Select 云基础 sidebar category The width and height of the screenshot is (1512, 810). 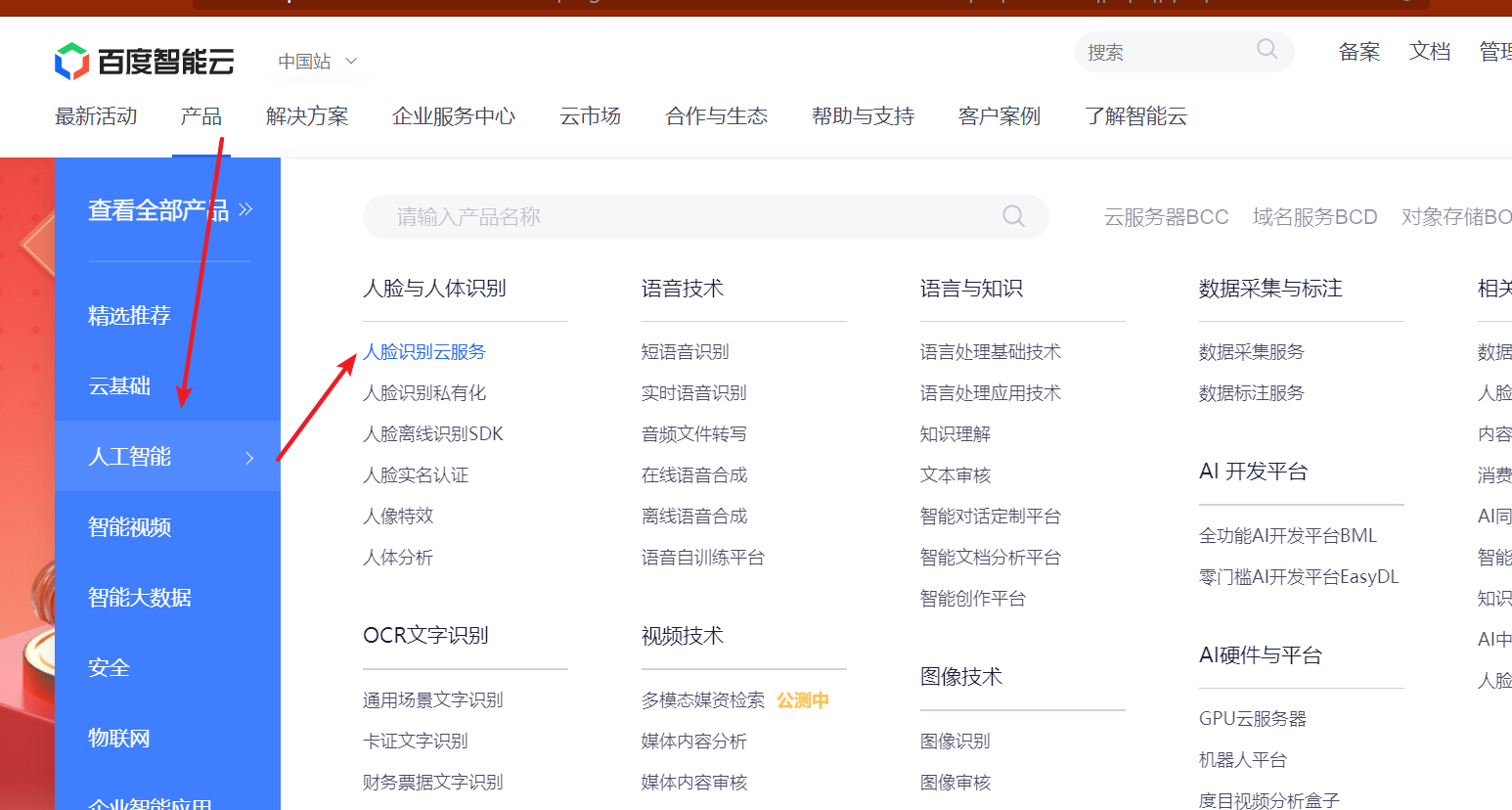click(119, 386)
